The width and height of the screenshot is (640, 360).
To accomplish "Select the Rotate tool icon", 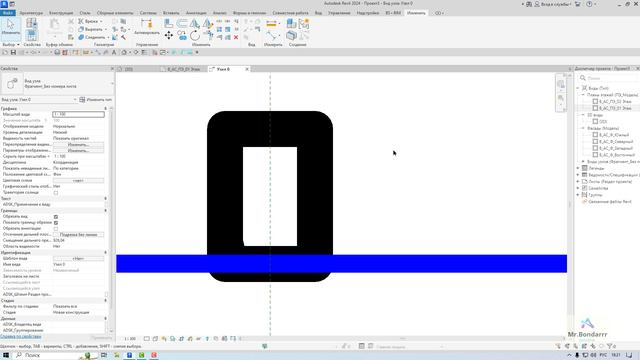I will (x=195, y=36).
